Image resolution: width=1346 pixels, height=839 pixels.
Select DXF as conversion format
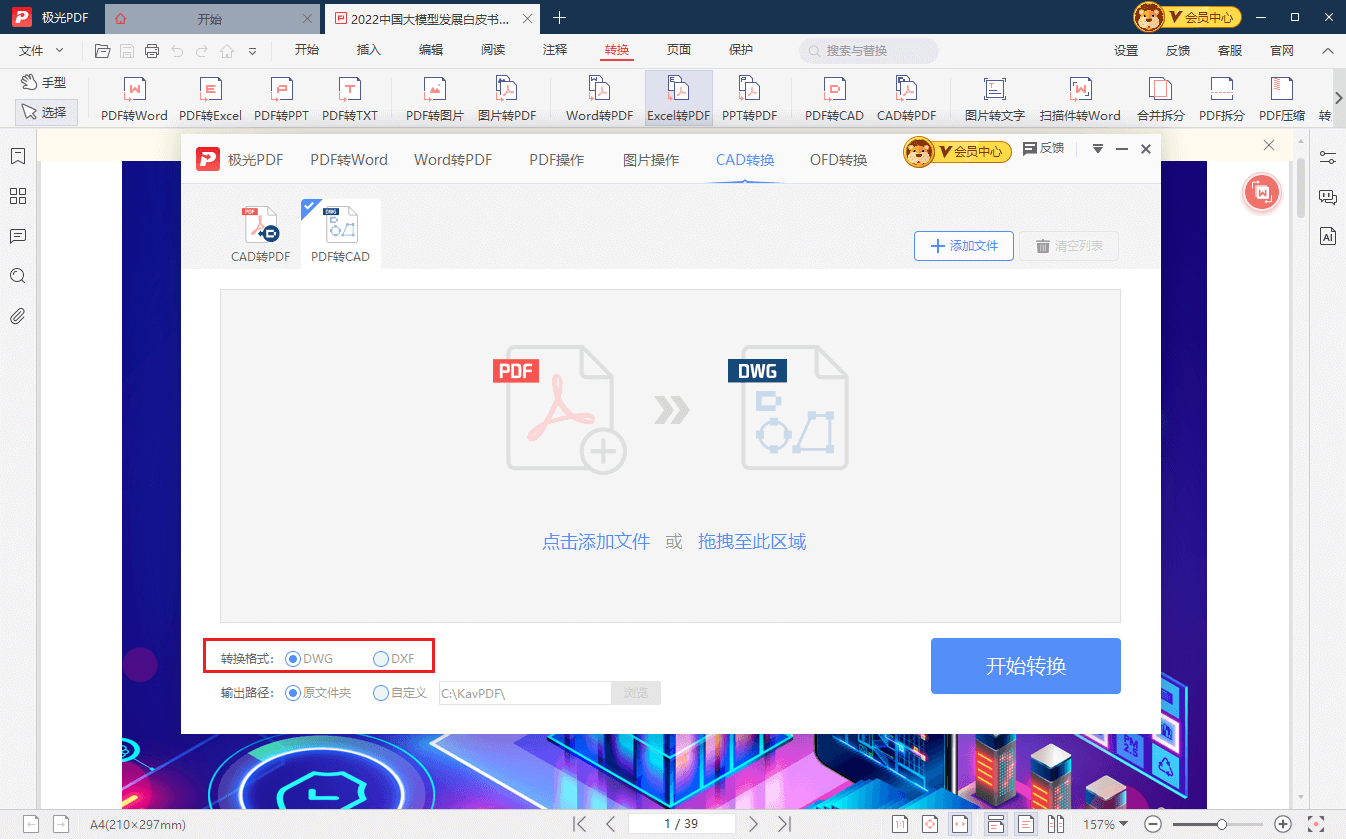point(381,659)
